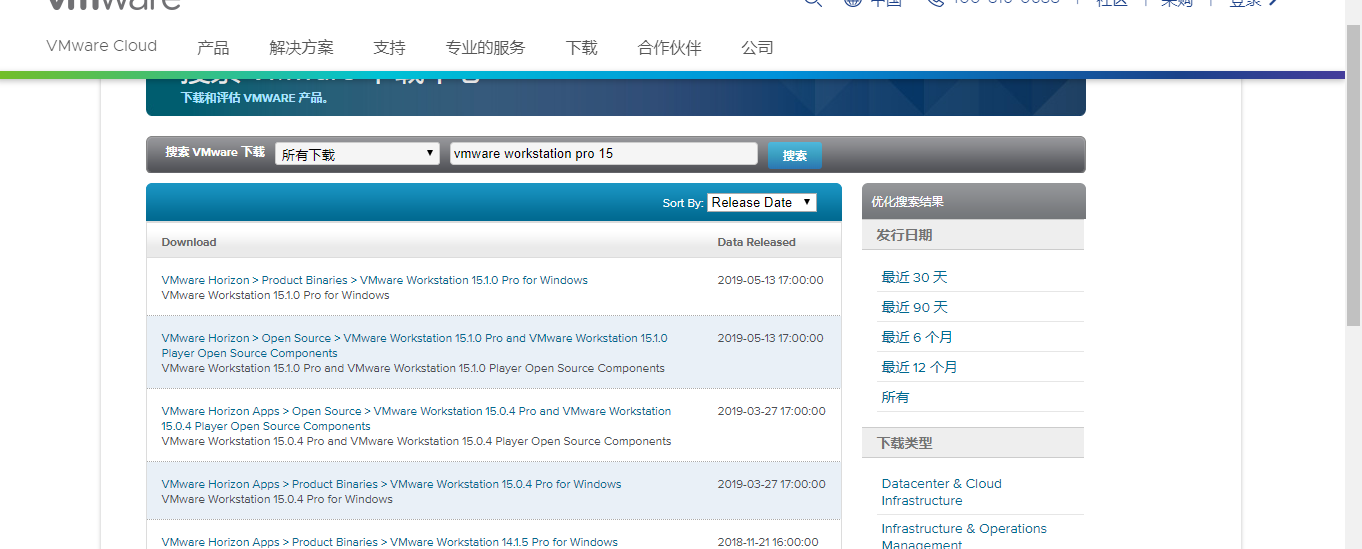
Task: Open the 下载 navigation menu
Action: [x=581, y=47]
